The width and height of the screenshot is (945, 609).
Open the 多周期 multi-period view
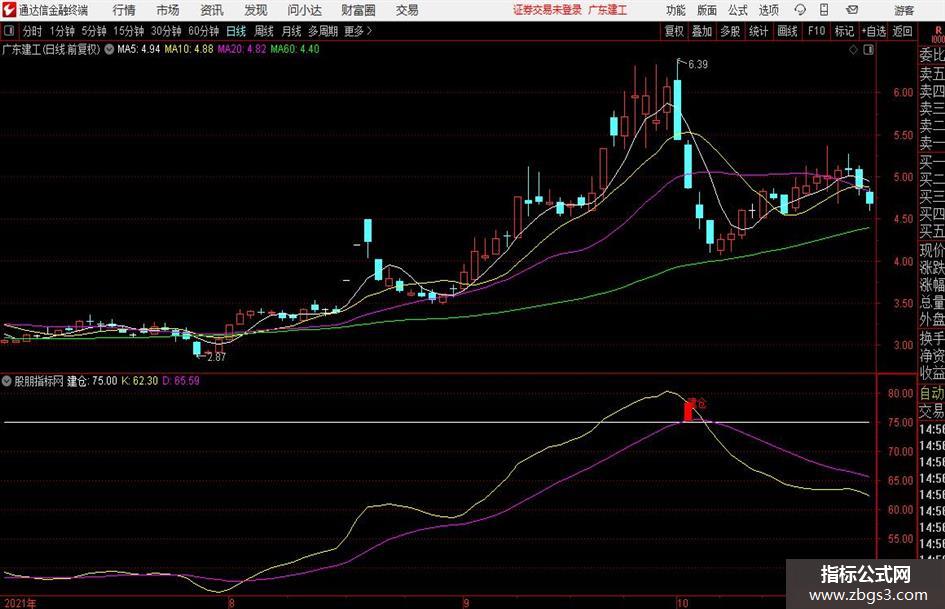pyautogui.click(x=323, y=31)
